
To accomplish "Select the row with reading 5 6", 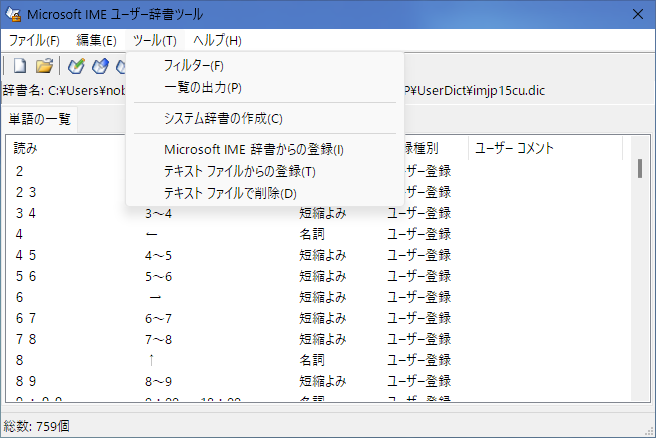I will coord(319,276).
